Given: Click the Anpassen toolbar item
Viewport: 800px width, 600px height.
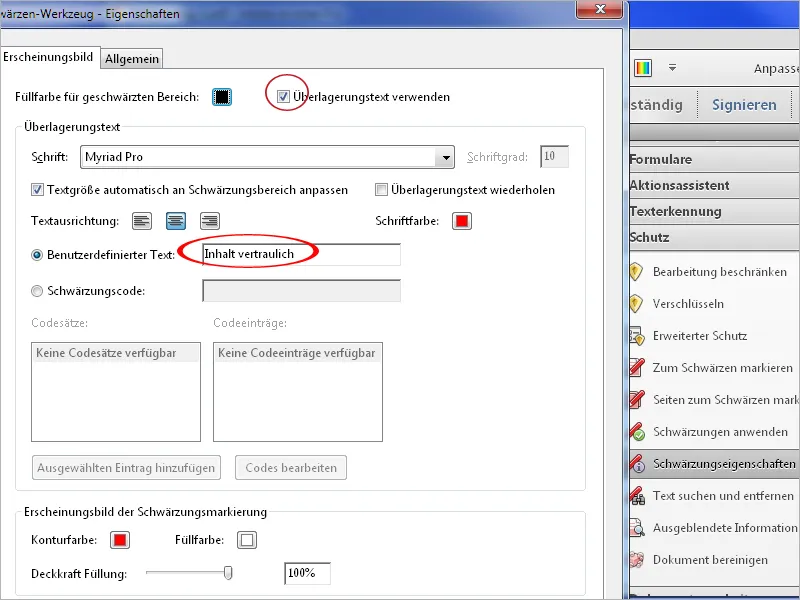Looking at the screenshot, I should coord(777,68).
